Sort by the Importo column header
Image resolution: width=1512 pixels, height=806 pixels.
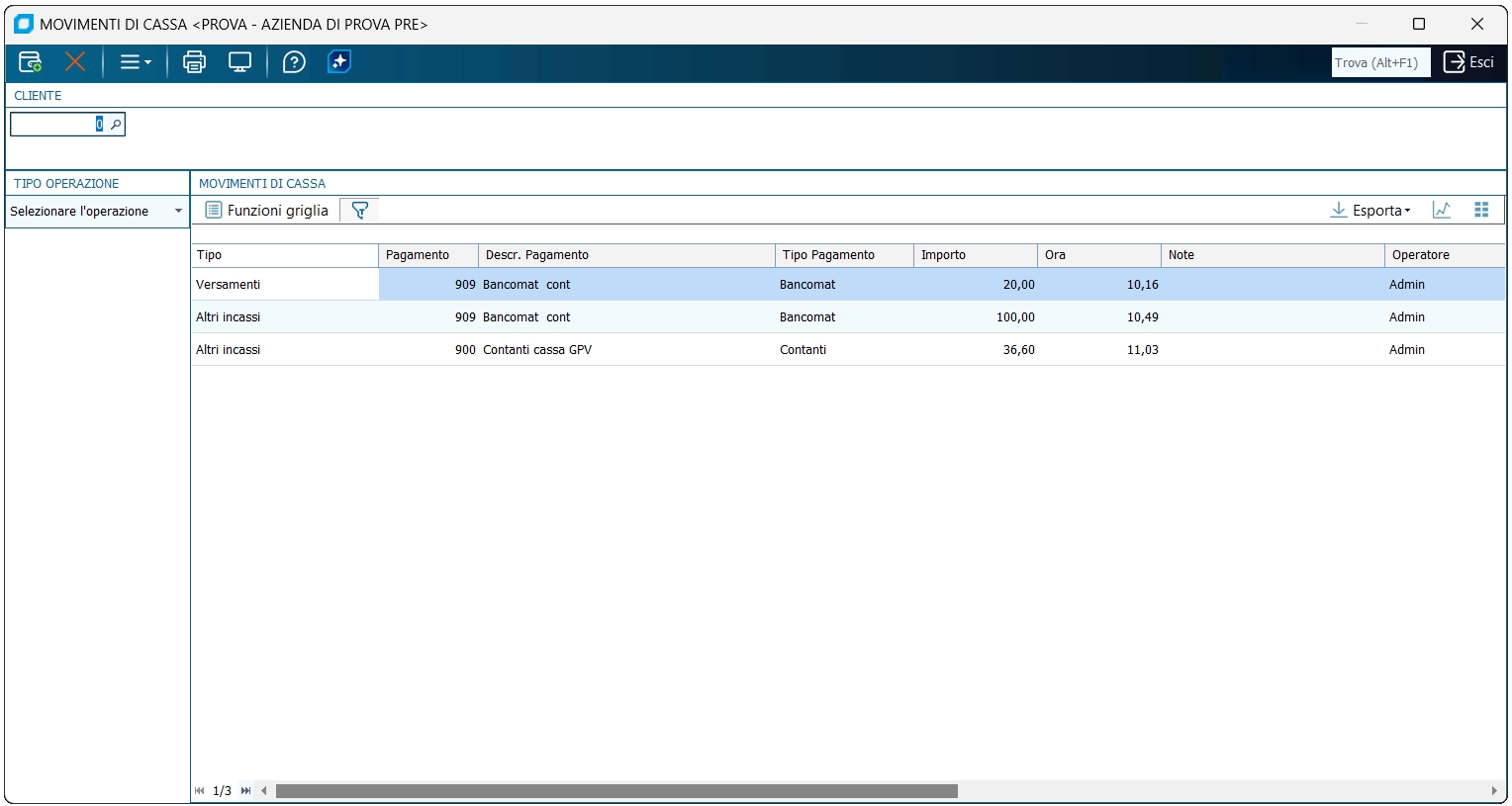click(974, 255)
